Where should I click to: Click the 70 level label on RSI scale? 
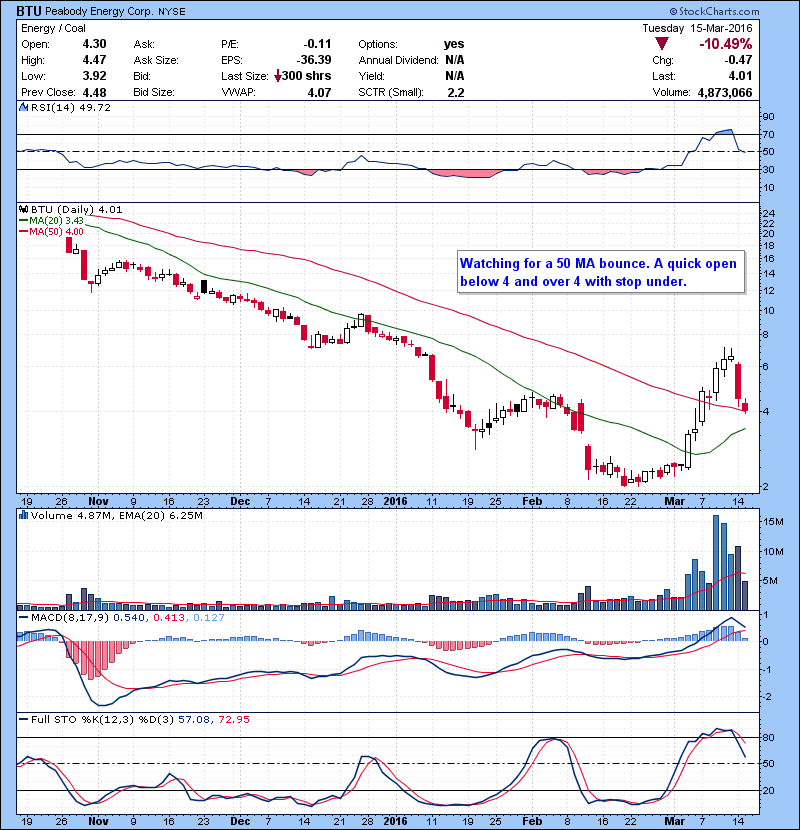[x=768, y=134]
